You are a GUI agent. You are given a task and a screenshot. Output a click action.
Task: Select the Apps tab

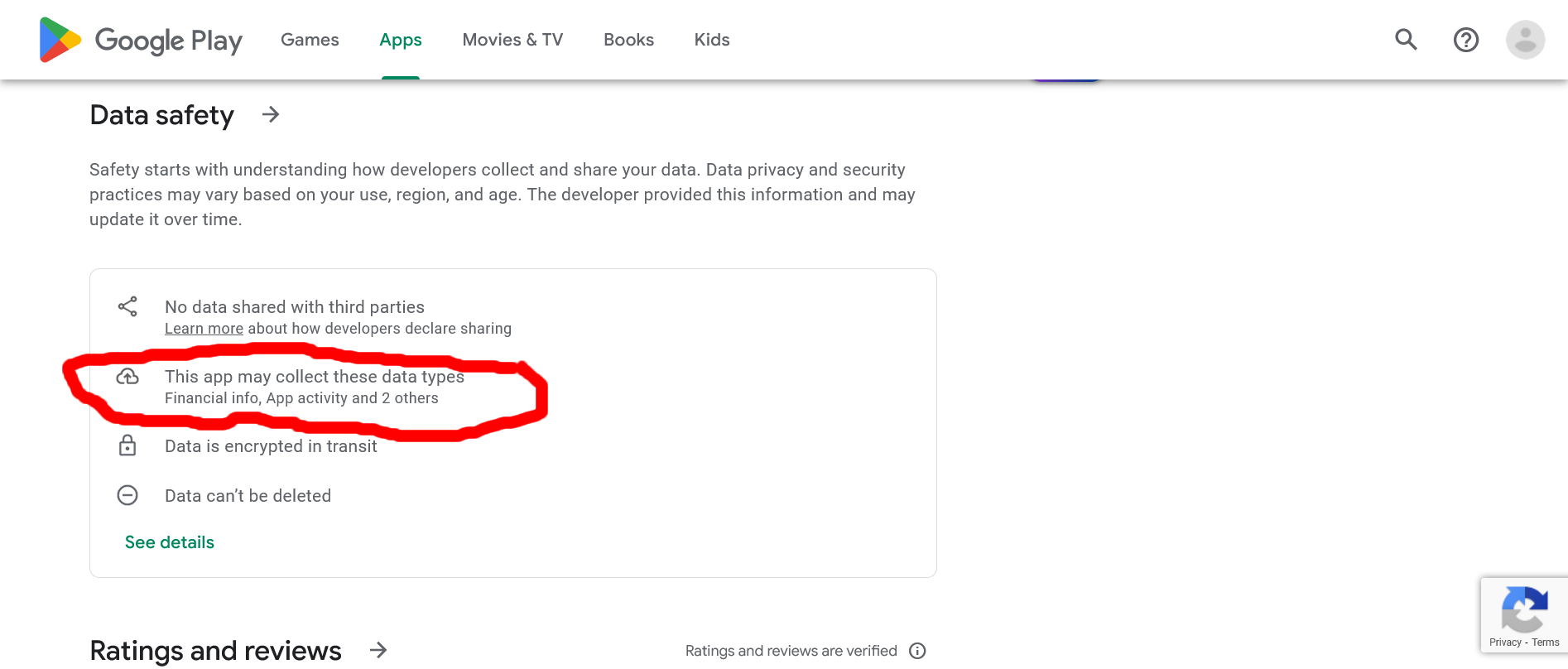(x=401, y=40)
